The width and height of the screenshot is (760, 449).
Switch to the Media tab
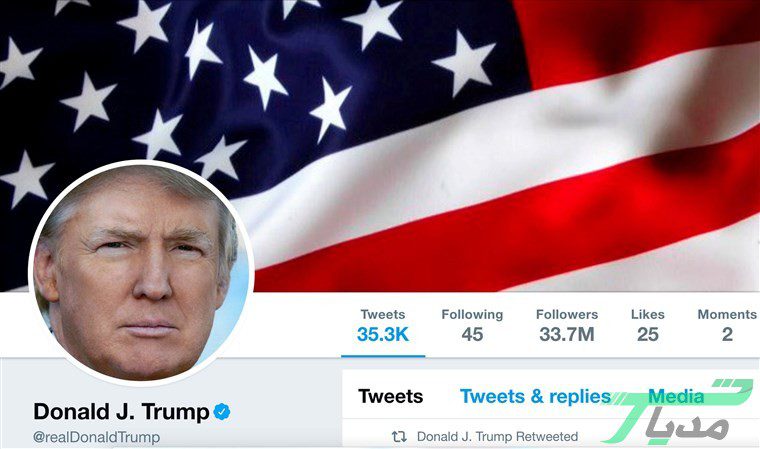point(676,396)
